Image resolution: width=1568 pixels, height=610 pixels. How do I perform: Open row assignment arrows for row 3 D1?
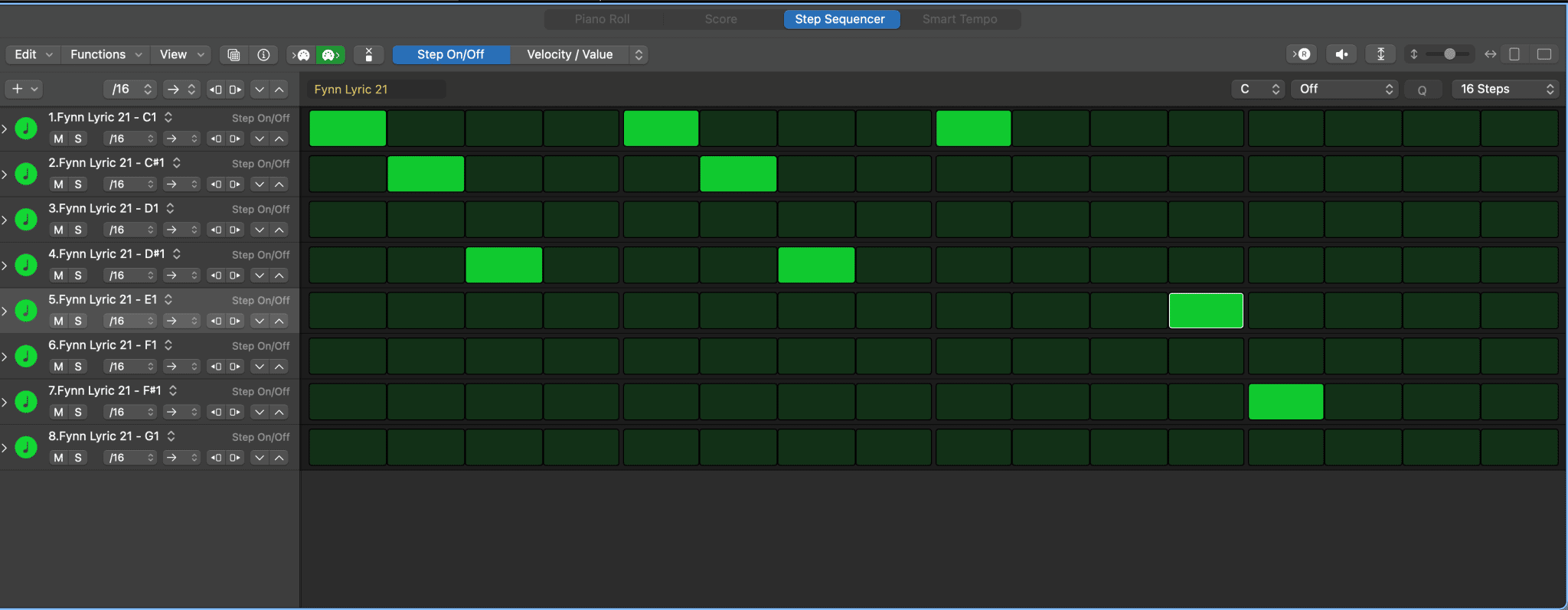click(x=170, y=208)
